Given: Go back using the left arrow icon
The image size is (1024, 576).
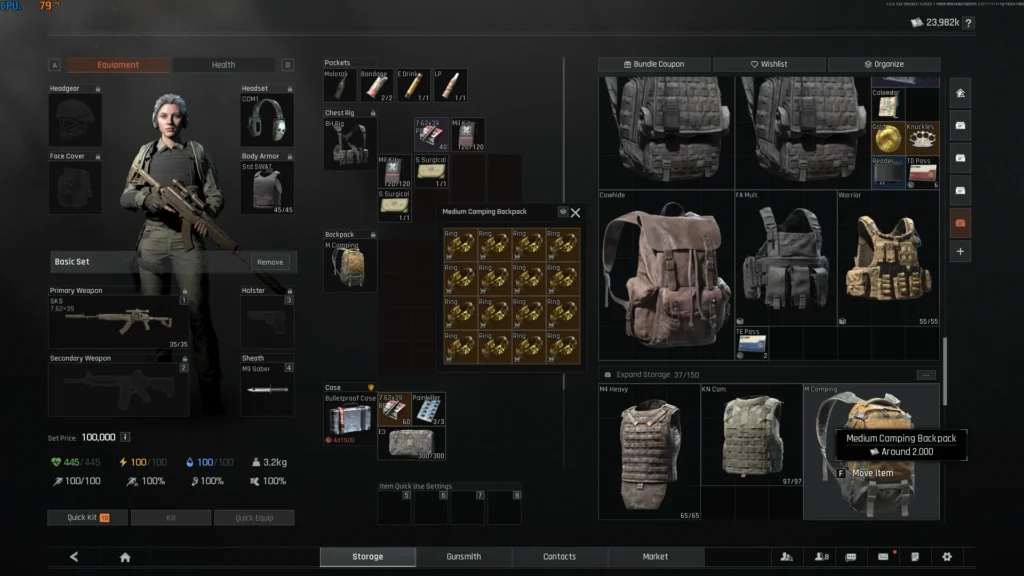Looking at the screenshot, I should click(74, 557).
